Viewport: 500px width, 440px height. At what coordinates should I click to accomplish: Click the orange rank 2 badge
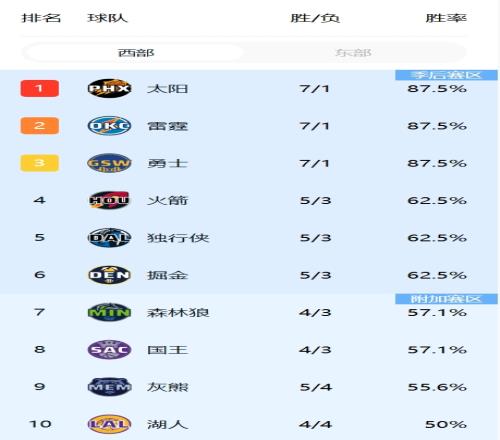pos(40,126)
